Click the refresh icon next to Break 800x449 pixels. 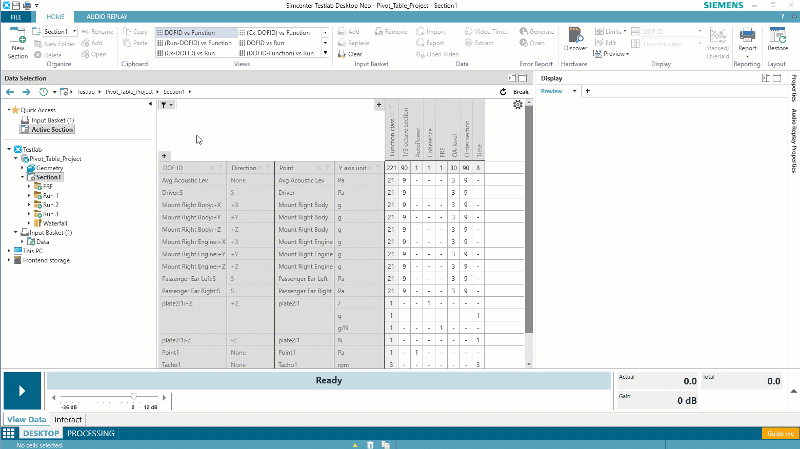[x=505, y=92]
